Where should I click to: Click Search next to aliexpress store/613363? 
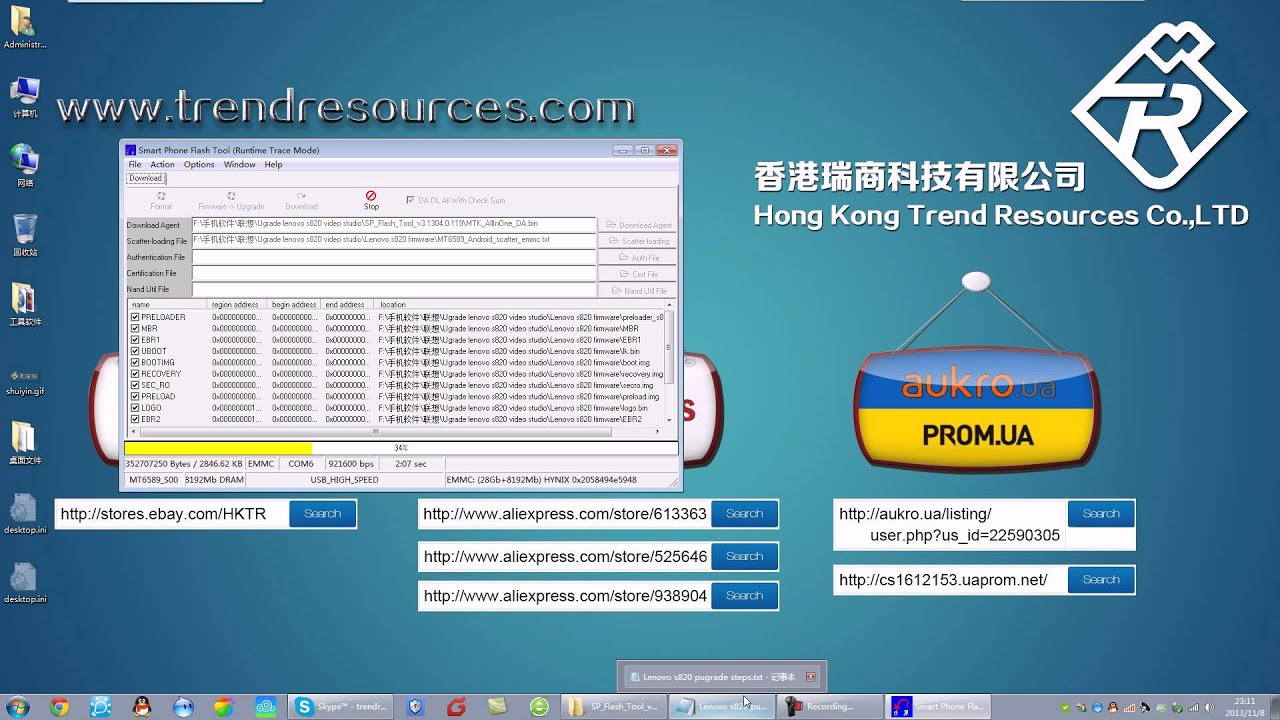coord(744,514)
